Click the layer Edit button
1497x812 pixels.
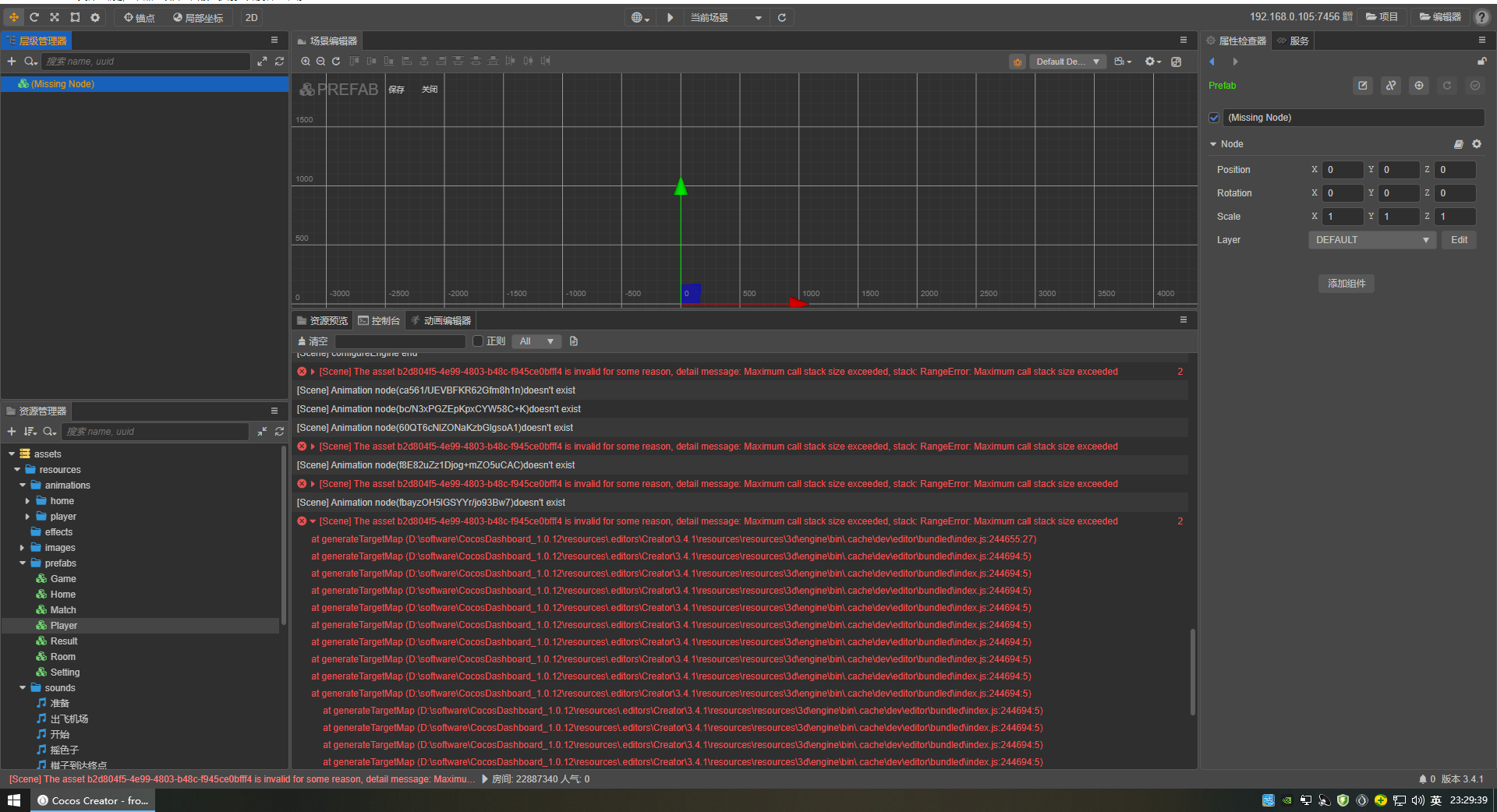pyautogui.click(x=1459, y=240)
